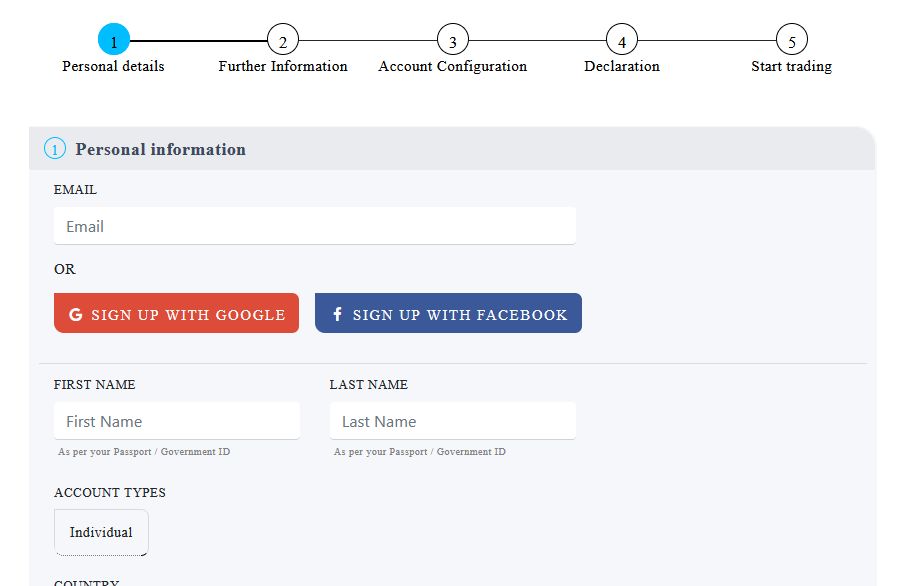
Task: Click into the Last Name field
Action: click(453, 421)
